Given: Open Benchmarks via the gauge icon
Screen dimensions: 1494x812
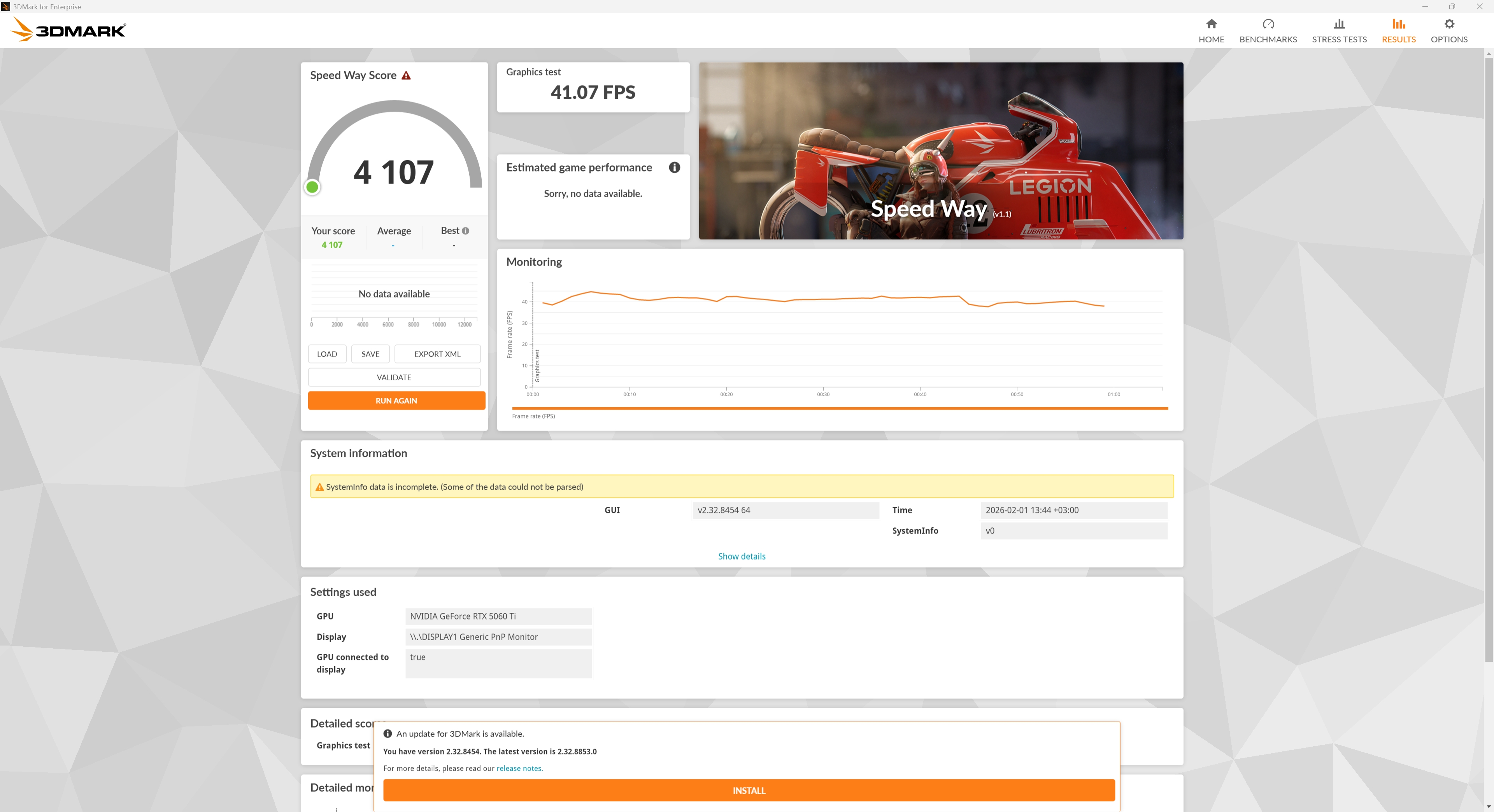Looking at the screenshot, I should click(1268, 24).
